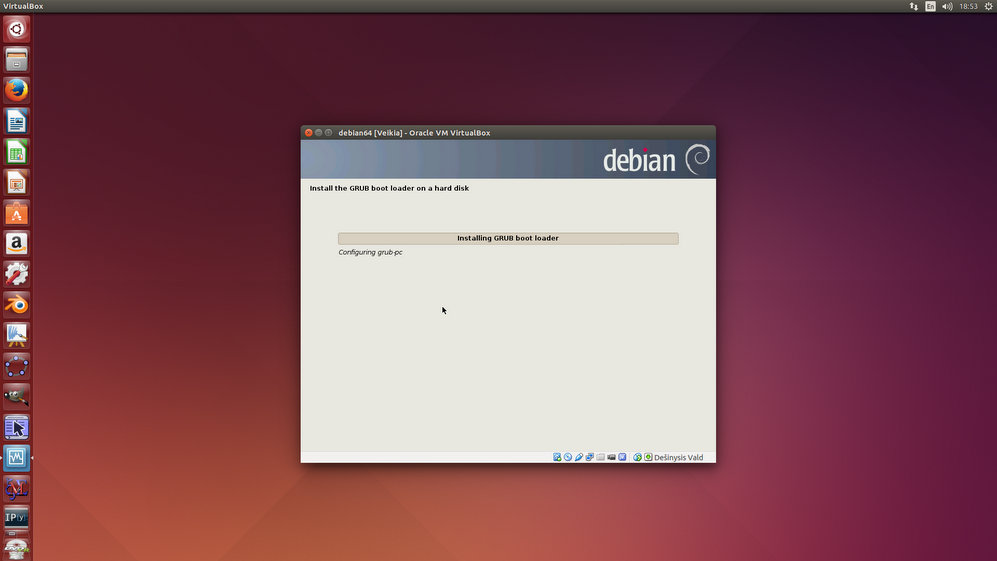The height and width of the screenshot is (561, 997).
Task: Click the Installing GRUB boot loader progress bar
Action: (508, 238)
